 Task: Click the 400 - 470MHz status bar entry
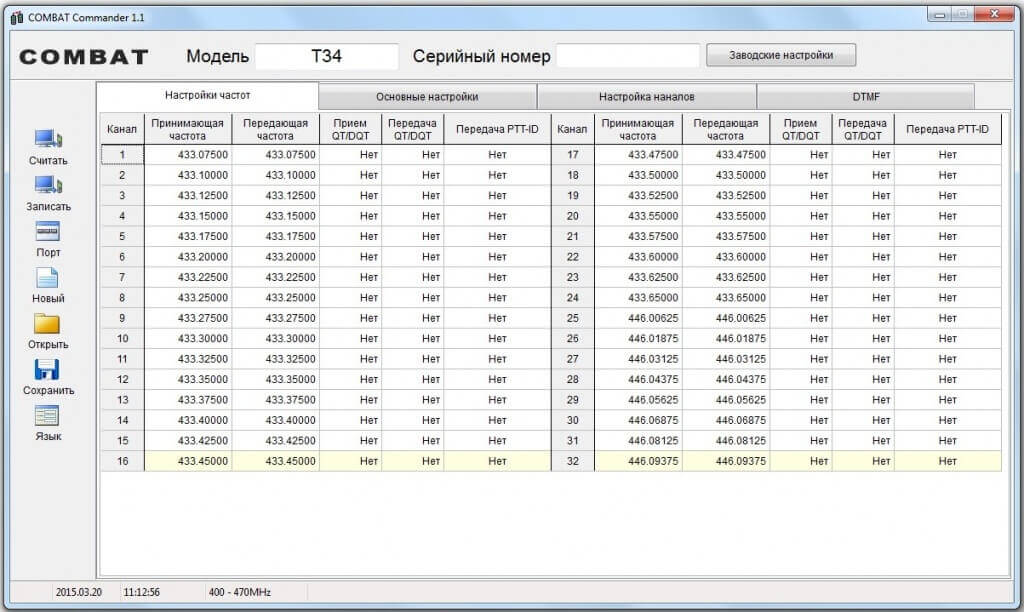point(240,592)
